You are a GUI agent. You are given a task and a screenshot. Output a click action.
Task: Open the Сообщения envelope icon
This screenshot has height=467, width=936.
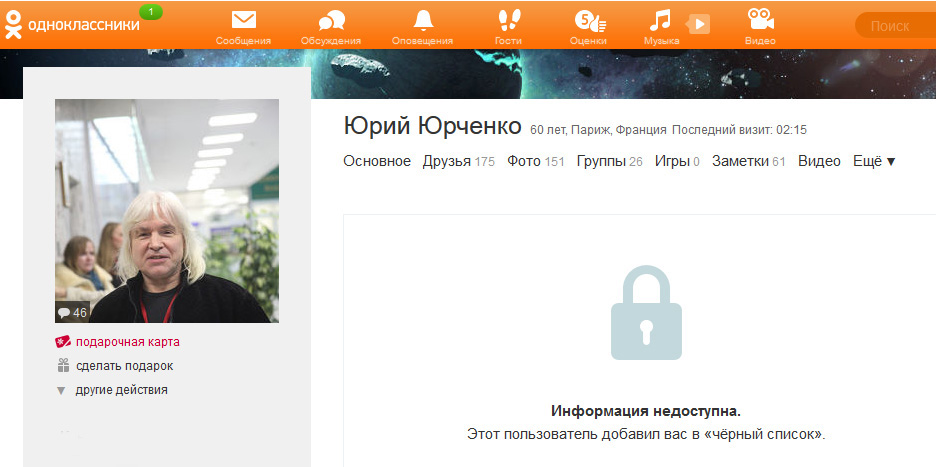click(244, 21)
